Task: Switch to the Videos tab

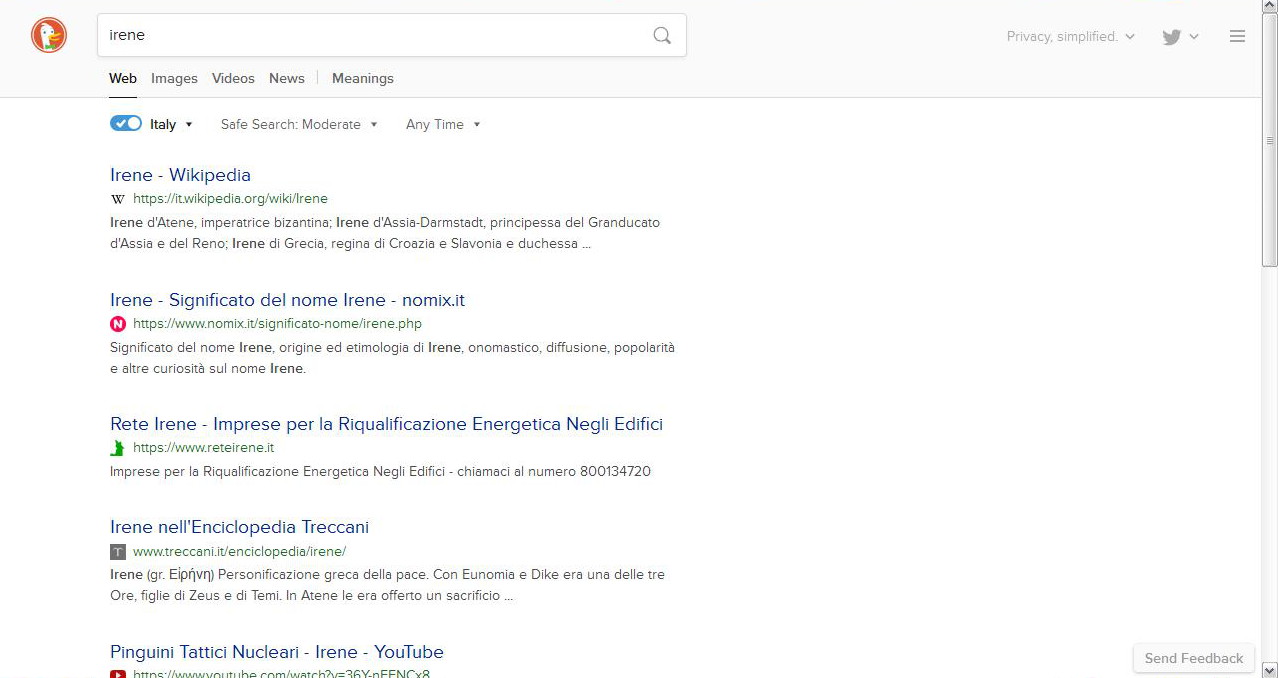Action: (233, 78)
